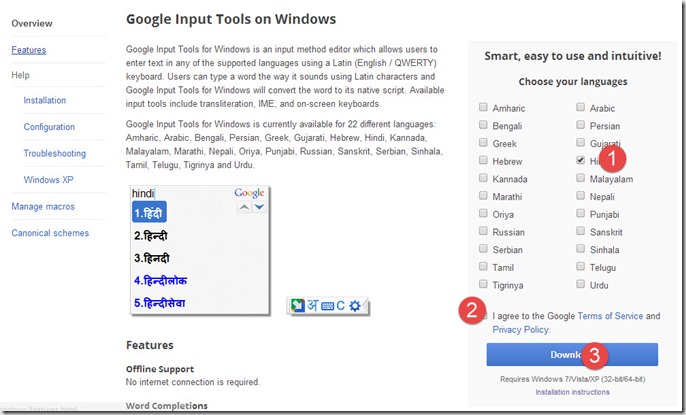The height and width of the screenshot is (415, 686).
Task: Tick the Gujarati language checkbox
Action: coord(580,143)
